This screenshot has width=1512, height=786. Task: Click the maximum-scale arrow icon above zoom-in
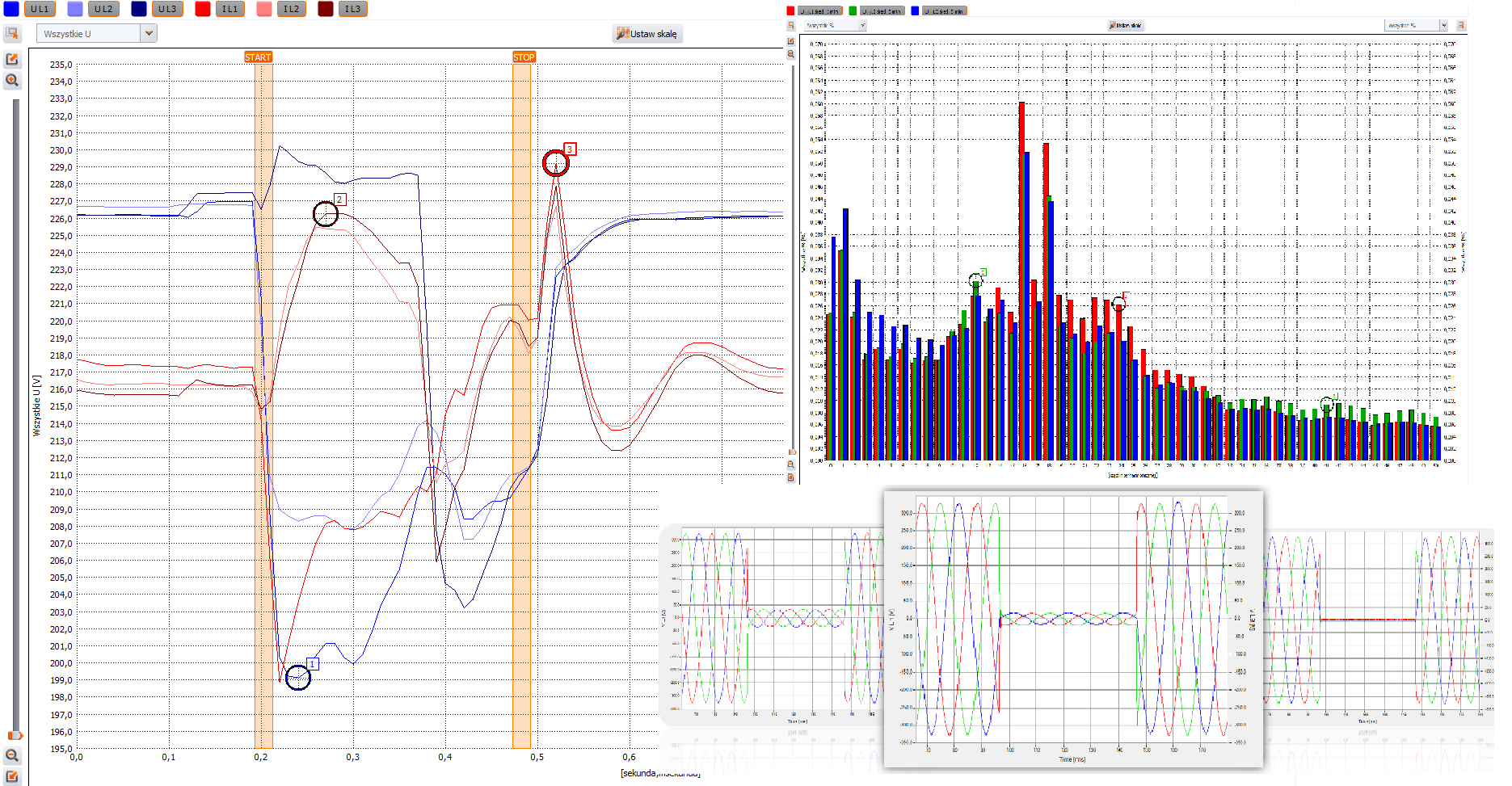tap(12, 59)
